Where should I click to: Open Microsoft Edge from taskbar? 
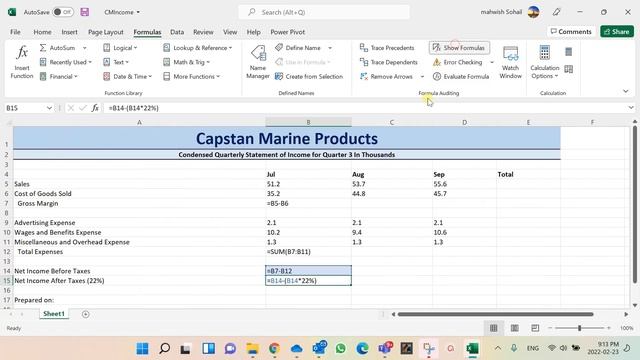coord(362,348)
